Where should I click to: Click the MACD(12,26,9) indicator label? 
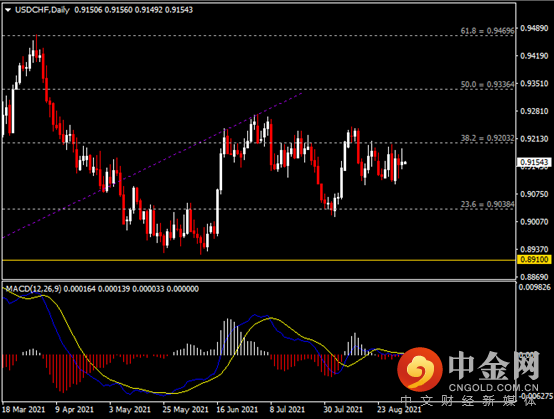(34, 289)
